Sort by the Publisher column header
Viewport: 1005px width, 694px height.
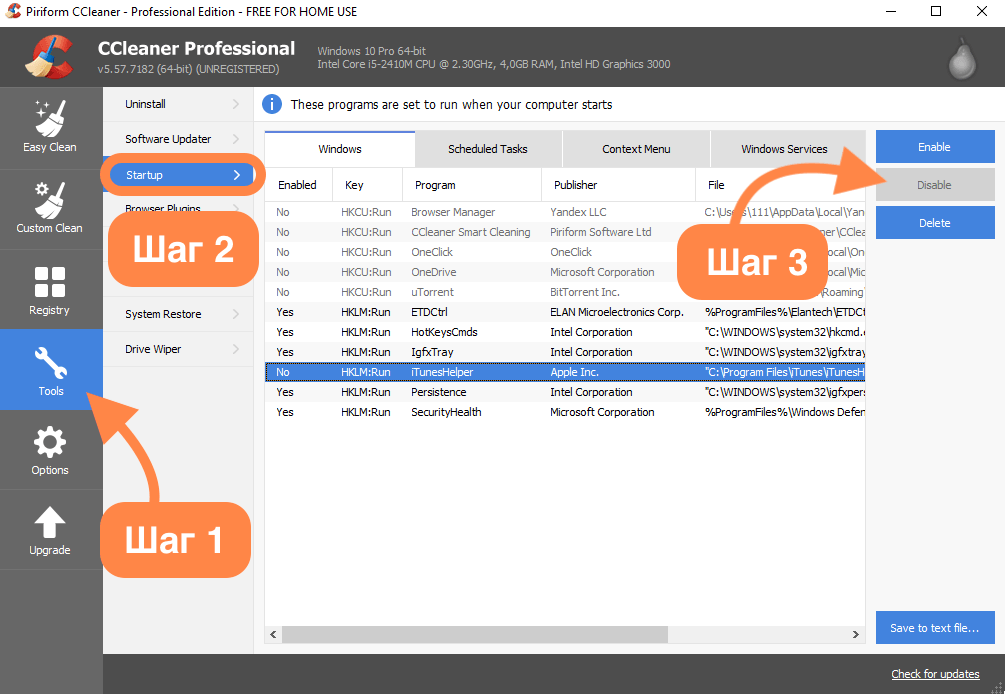click(618, 185)
